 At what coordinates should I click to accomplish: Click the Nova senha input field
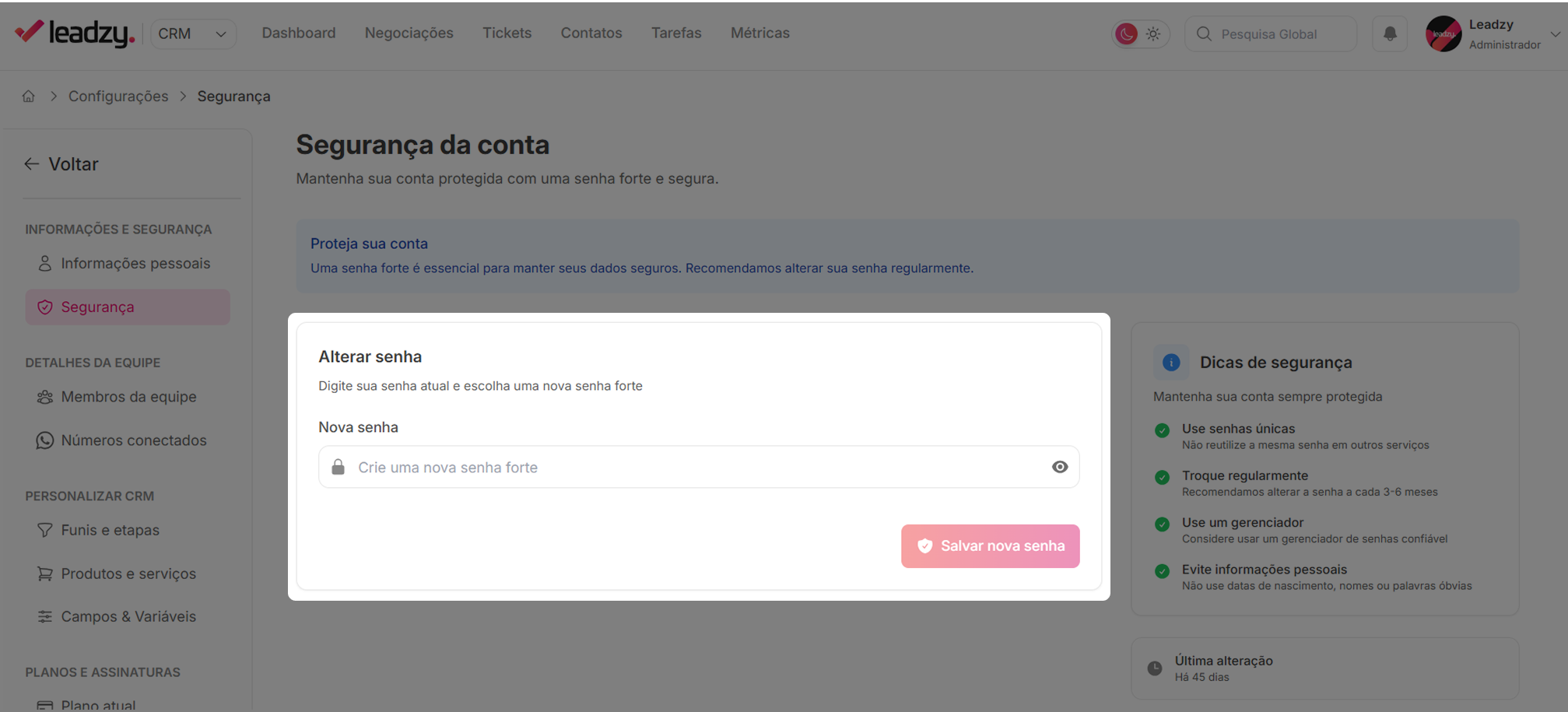[699, 467]
